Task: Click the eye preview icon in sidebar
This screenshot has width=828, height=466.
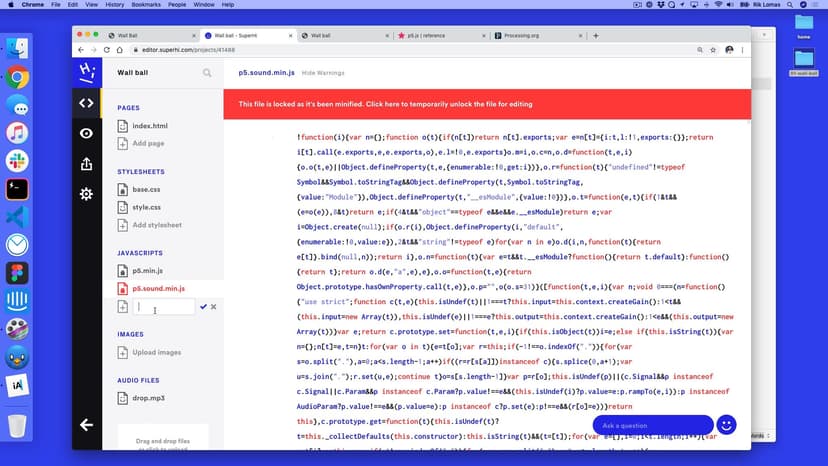Action: (86, 133)
